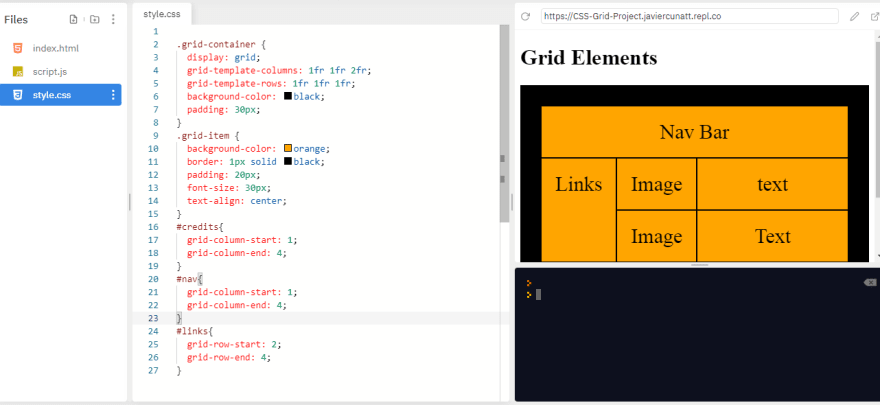Open preview in new tab icon
880x405 pixels.
click(x=874, y=16)
